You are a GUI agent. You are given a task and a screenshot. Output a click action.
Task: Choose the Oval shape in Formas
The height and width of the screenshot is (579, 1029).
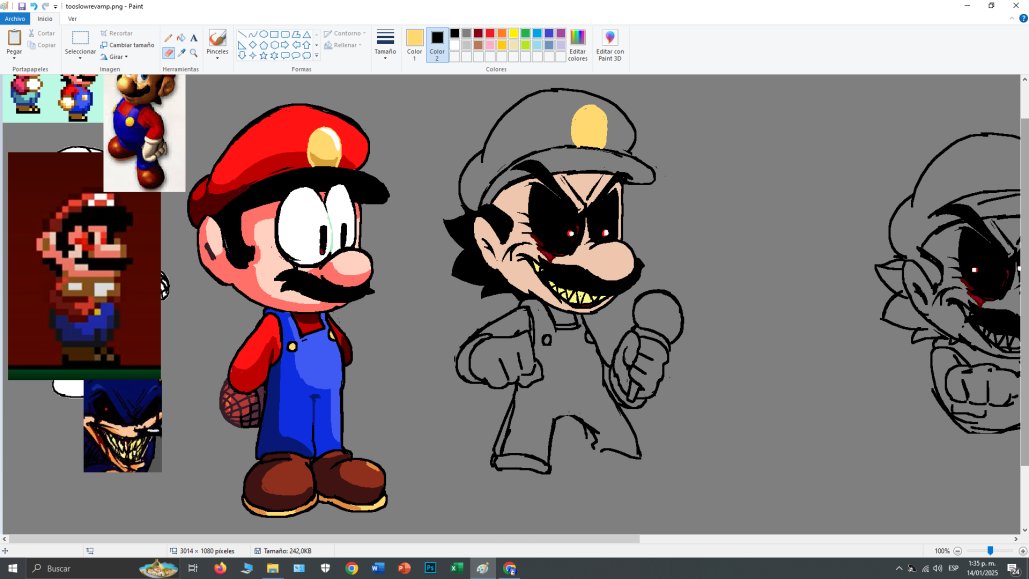point(263,34)
